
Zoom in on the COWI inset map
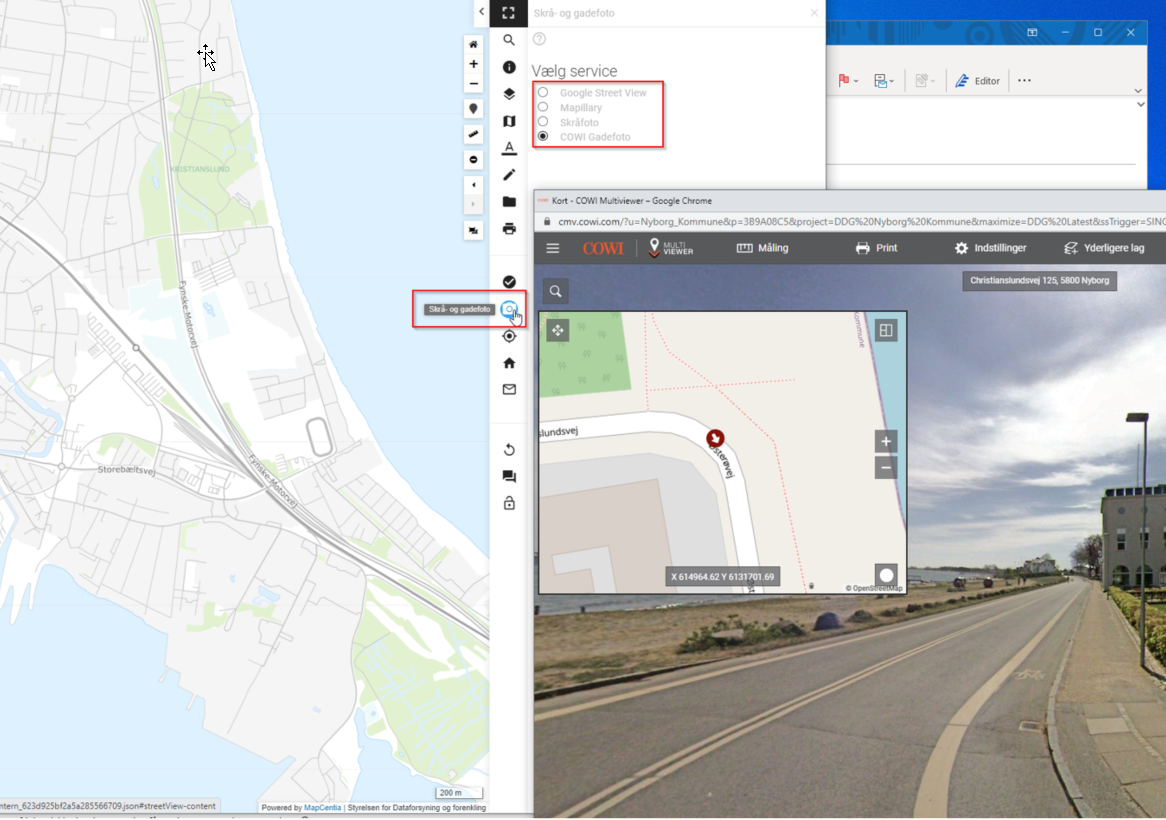click(885, 441)
